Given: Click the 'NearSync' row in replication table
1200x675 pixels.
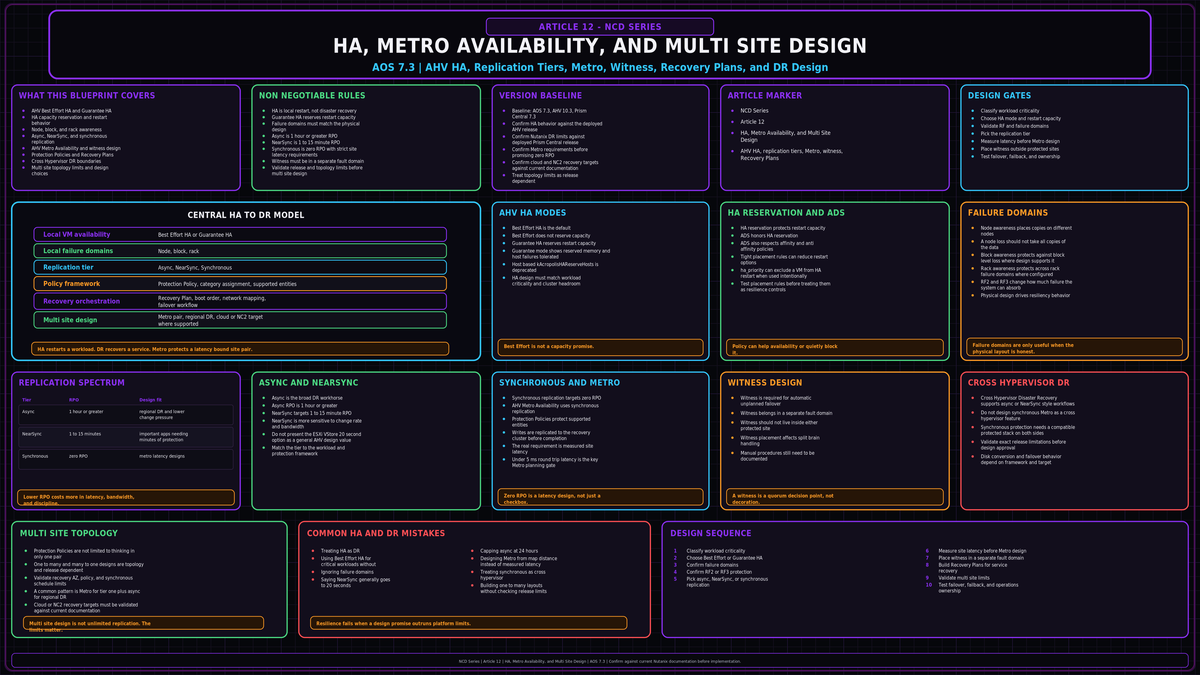Looking at the screenshot, I should 126,436.
